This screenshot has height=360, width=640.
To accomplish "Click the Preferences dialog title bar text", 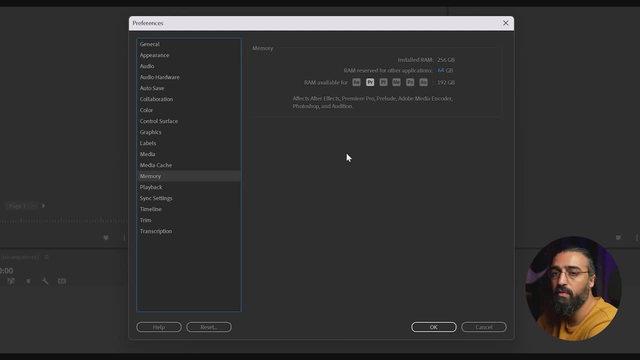I will [148, 23].
